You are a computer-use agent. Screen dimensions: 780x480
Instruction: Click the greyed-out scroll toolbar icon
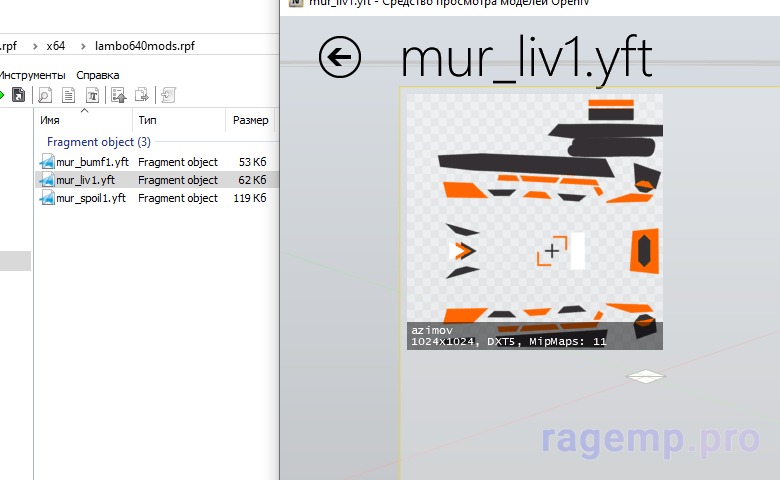[168, 95]
